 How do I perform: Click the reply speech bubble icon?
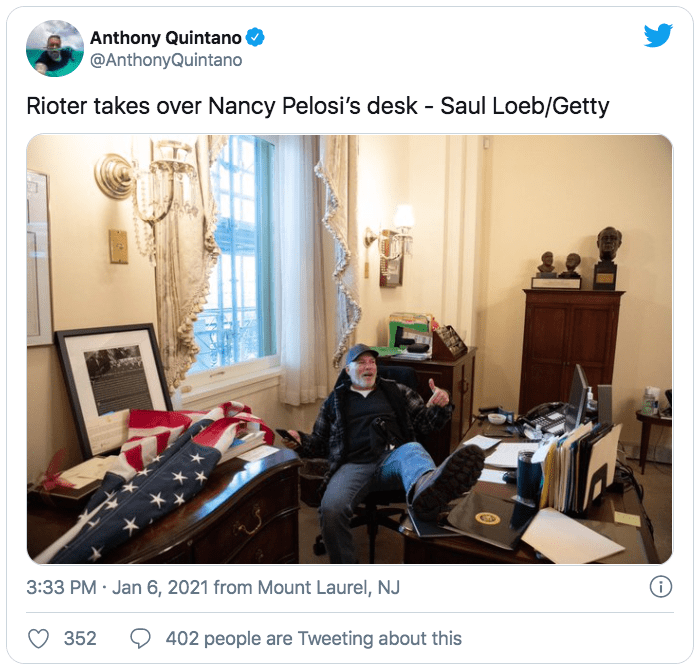pos(140,638)
